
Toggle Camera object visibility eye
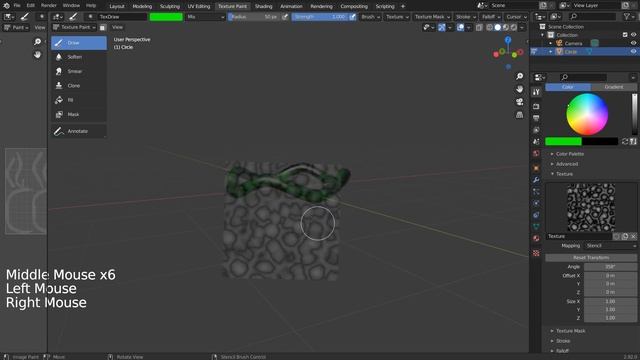pyautogui.click(x=633, y=43)
